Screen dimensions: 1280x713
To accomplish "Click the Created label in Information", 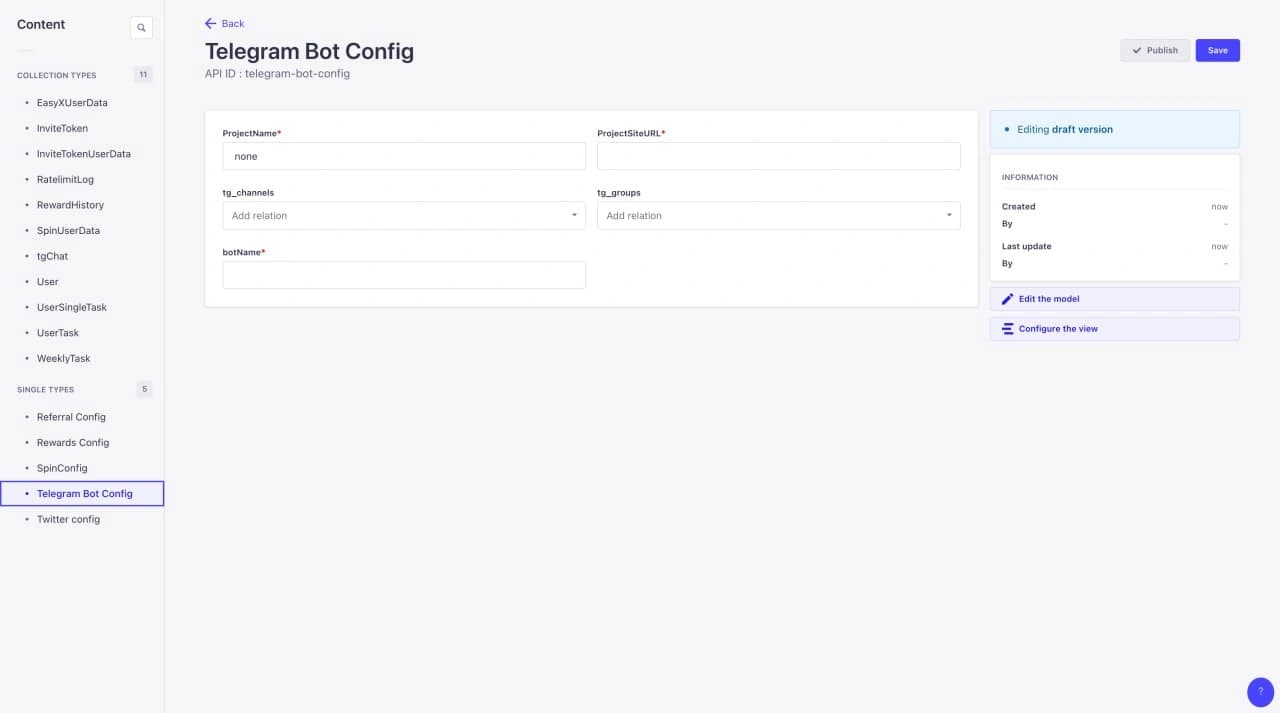I will click(x=1018, y=207).
